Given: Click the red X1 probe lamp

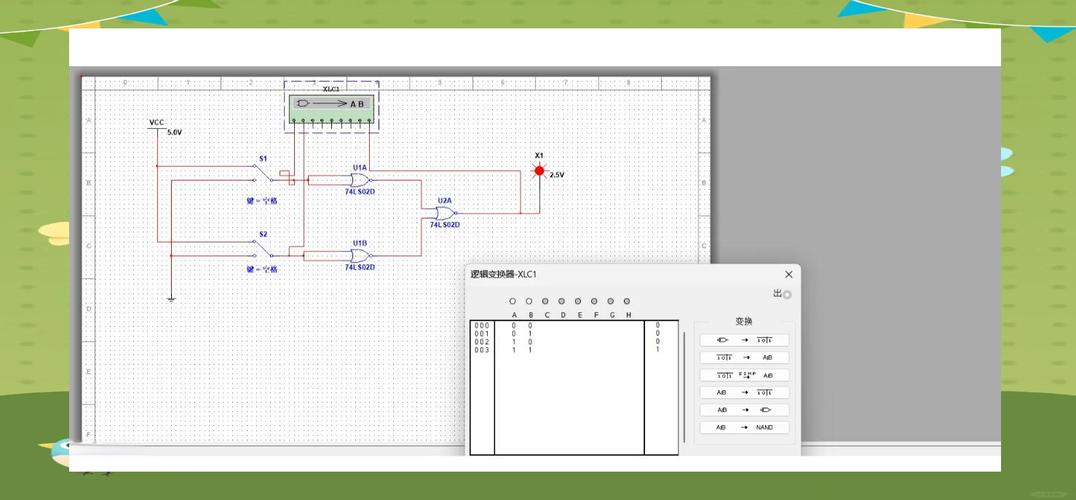Looking at the screenshot, I should pos(539,170).
